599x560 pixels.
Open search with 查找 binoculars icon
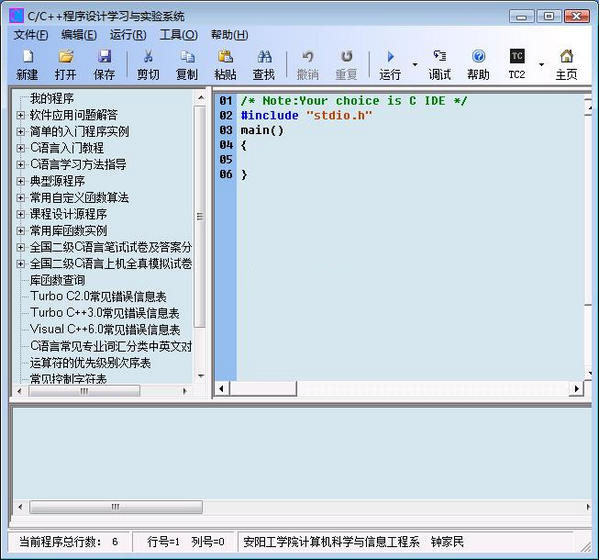[264, 57]
